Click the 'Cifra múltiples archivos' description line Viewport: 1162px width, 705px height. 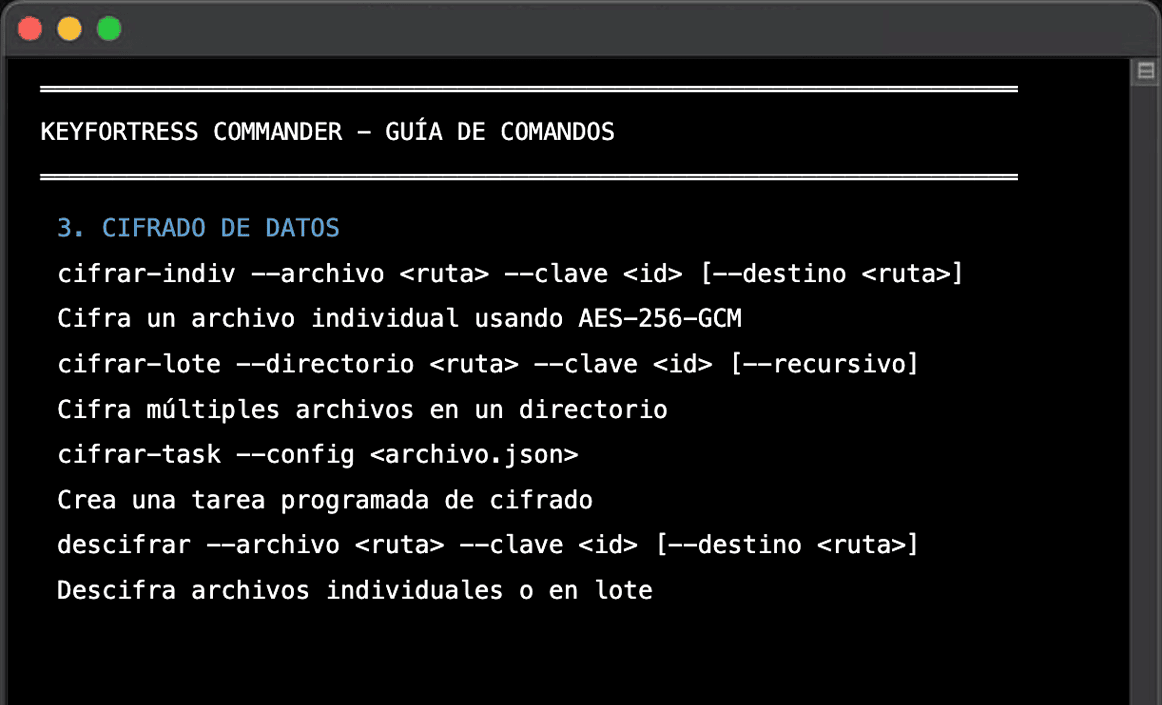[362, 410]
